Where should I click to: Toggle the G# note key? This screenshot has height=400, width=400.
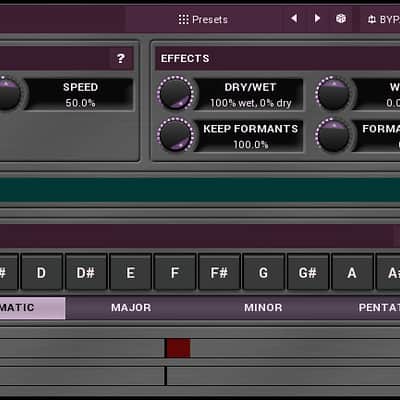(308, 272)
